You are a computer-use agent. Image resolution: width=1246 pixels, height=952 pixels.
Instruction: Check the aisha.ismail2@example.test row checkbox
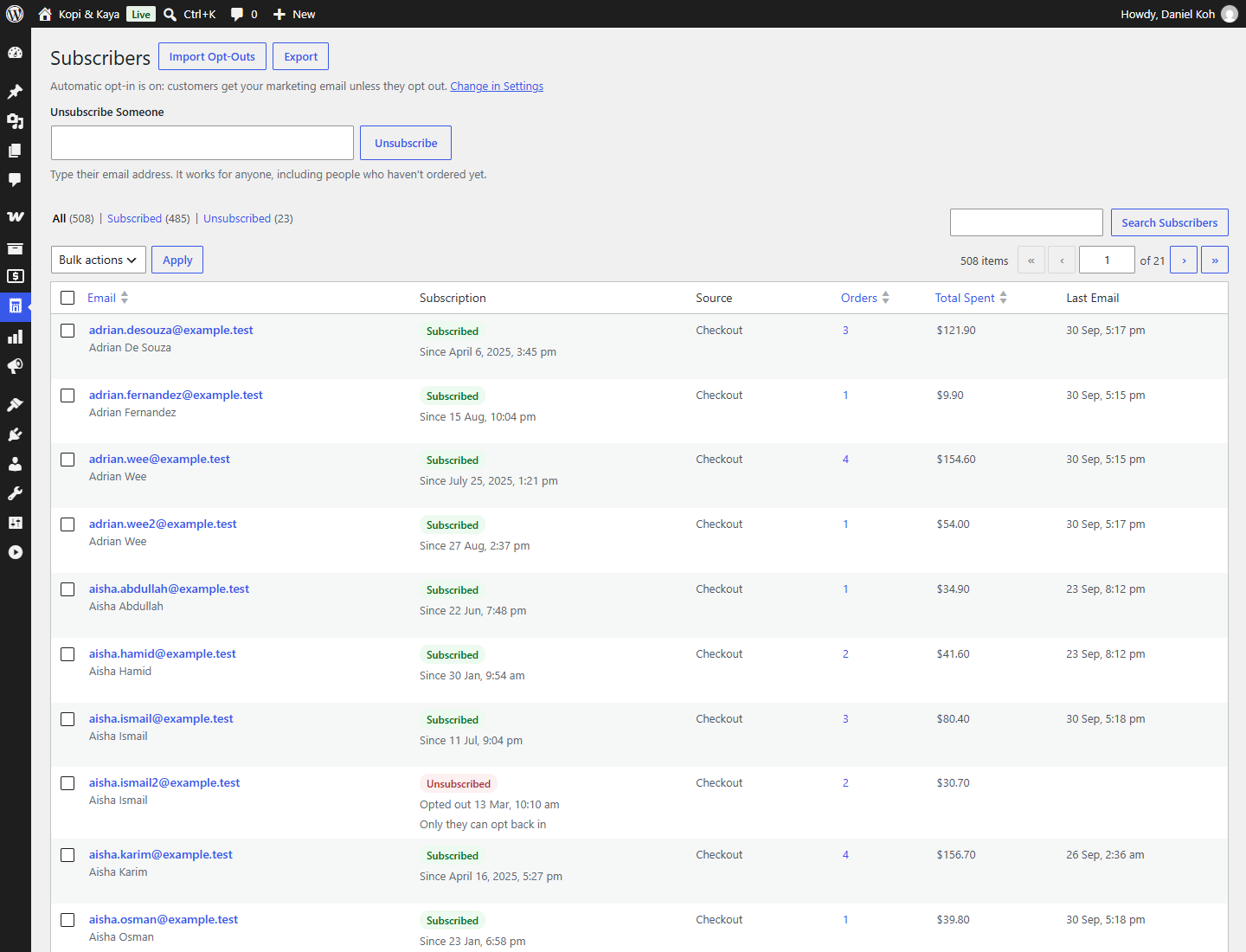[67, 783]
